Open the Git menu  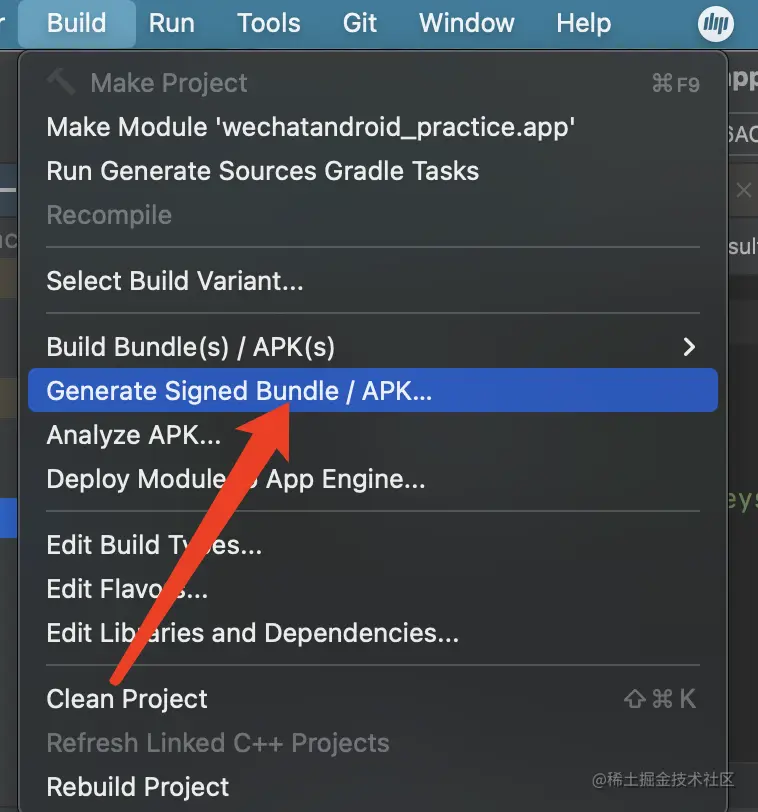pyautogui.click(x=360, y=23)
